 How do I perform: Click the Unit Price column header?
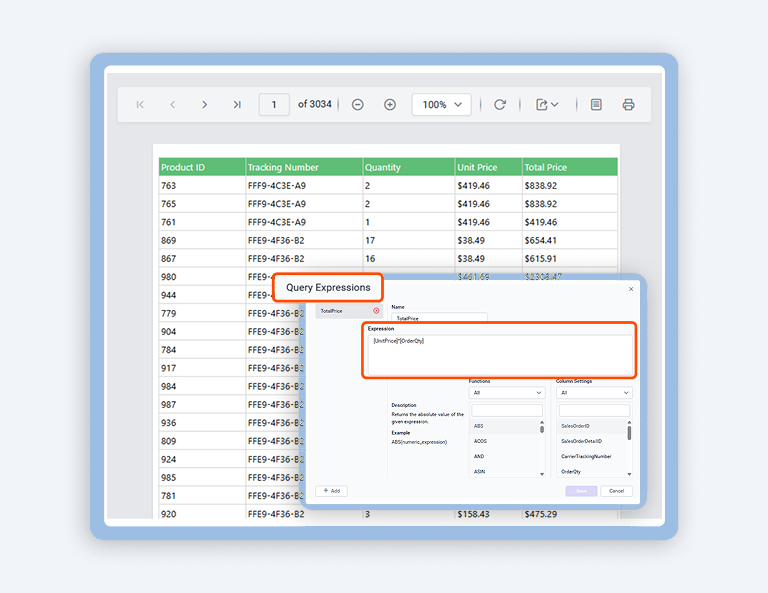pyautogui.click(x=488, y=167)
